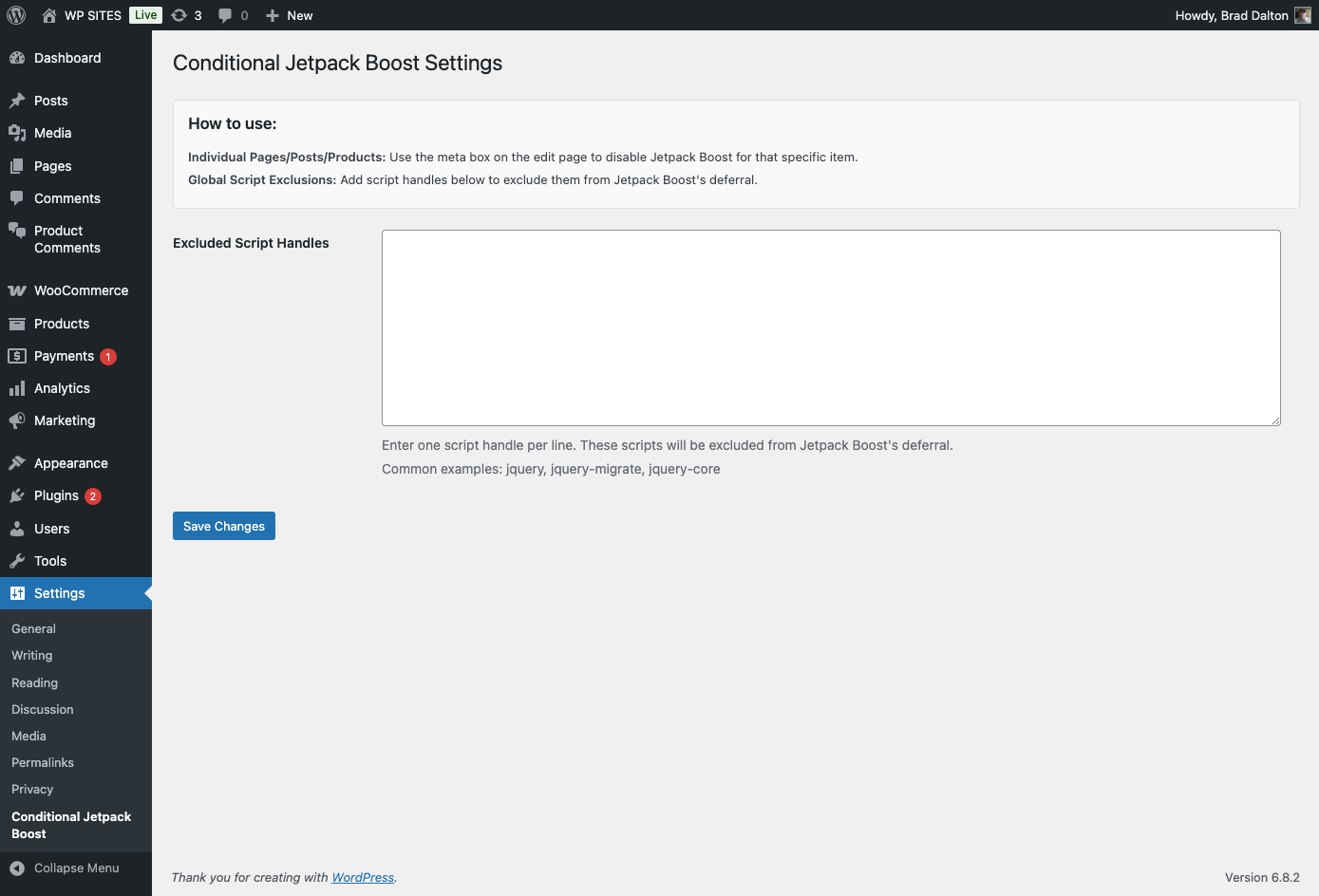Click the WordPress logo icon in admin bar
The width and height of the screenshot is (1319, 896).
click(x=16, y=15)
